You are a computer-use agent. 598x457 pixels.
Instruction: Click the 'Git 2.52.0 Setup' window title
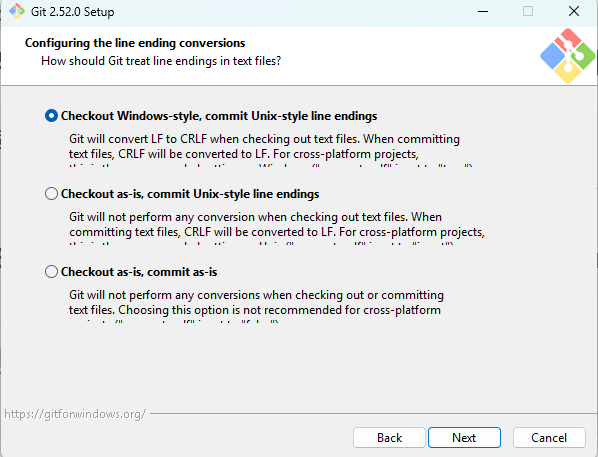72,12
